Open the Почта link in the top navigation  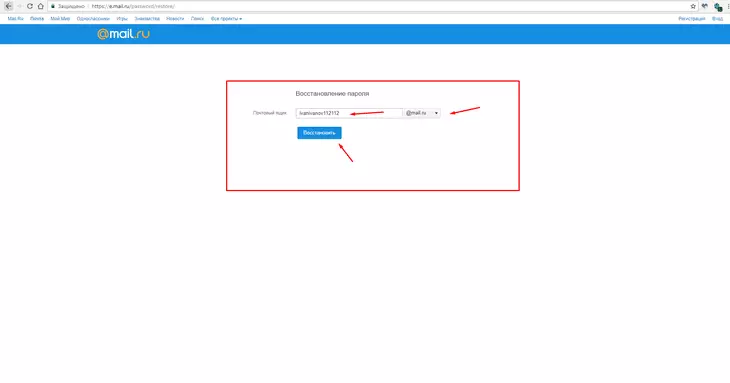click(37, 19)
